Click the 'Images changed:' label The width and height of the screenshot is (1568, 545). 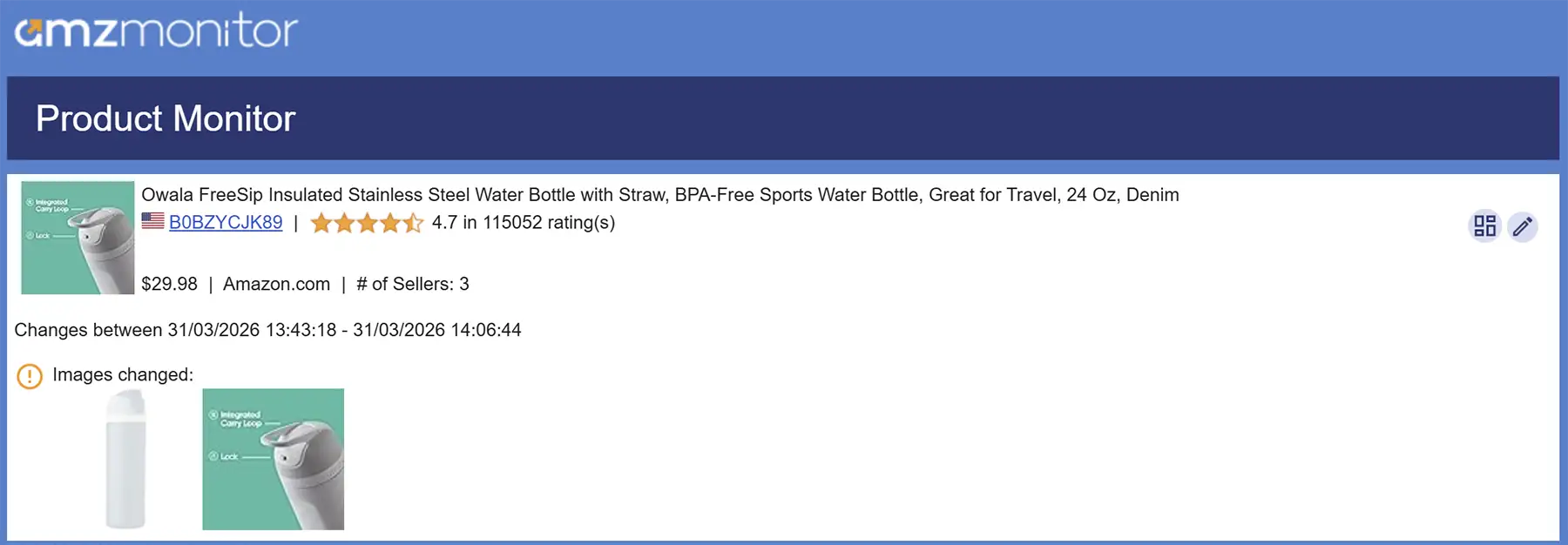[123, 375]
